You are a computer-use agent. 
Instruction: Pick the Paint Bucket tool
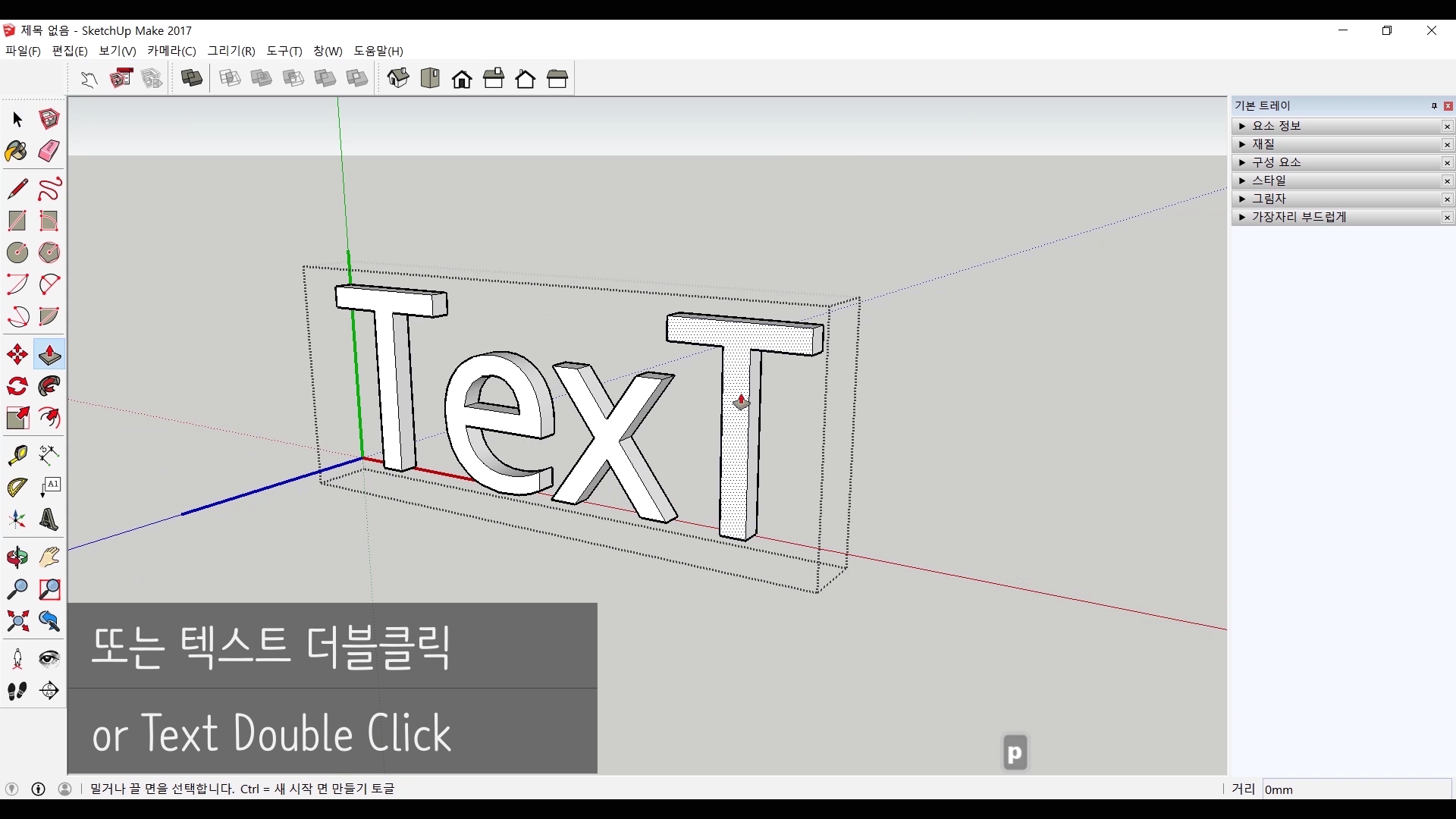click(16, 152)
